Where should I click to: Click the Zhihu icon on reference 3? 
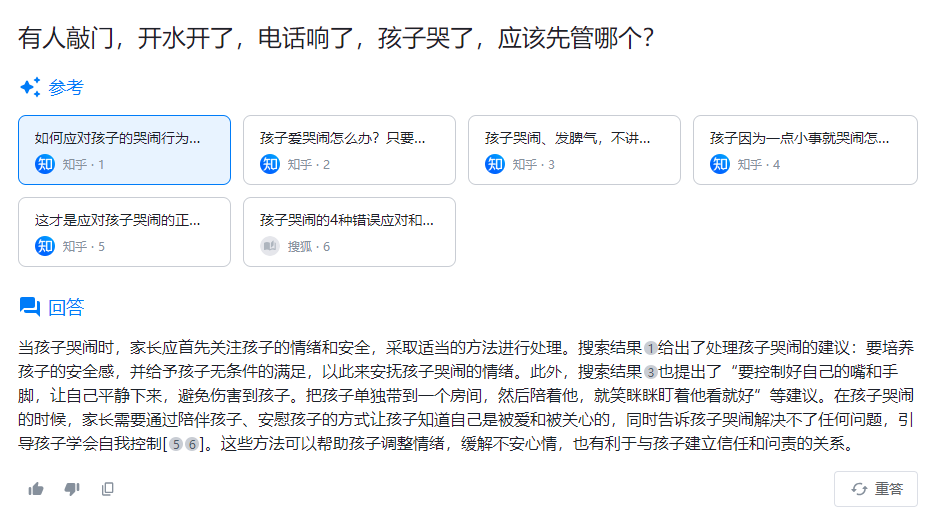coord(495,164)
